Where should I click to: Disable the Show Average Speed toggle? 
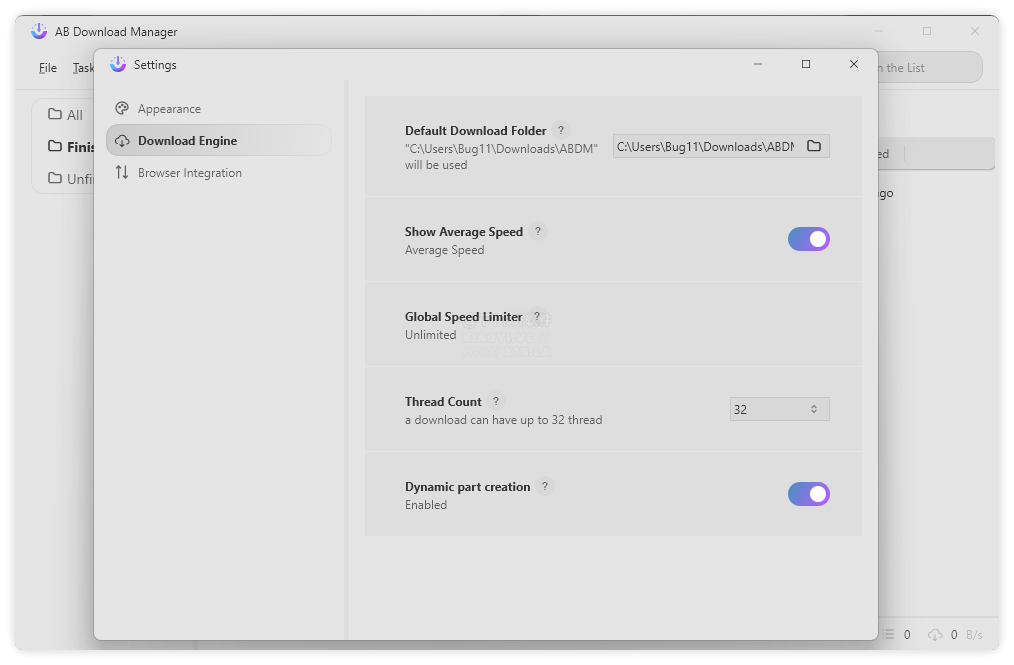808,239
